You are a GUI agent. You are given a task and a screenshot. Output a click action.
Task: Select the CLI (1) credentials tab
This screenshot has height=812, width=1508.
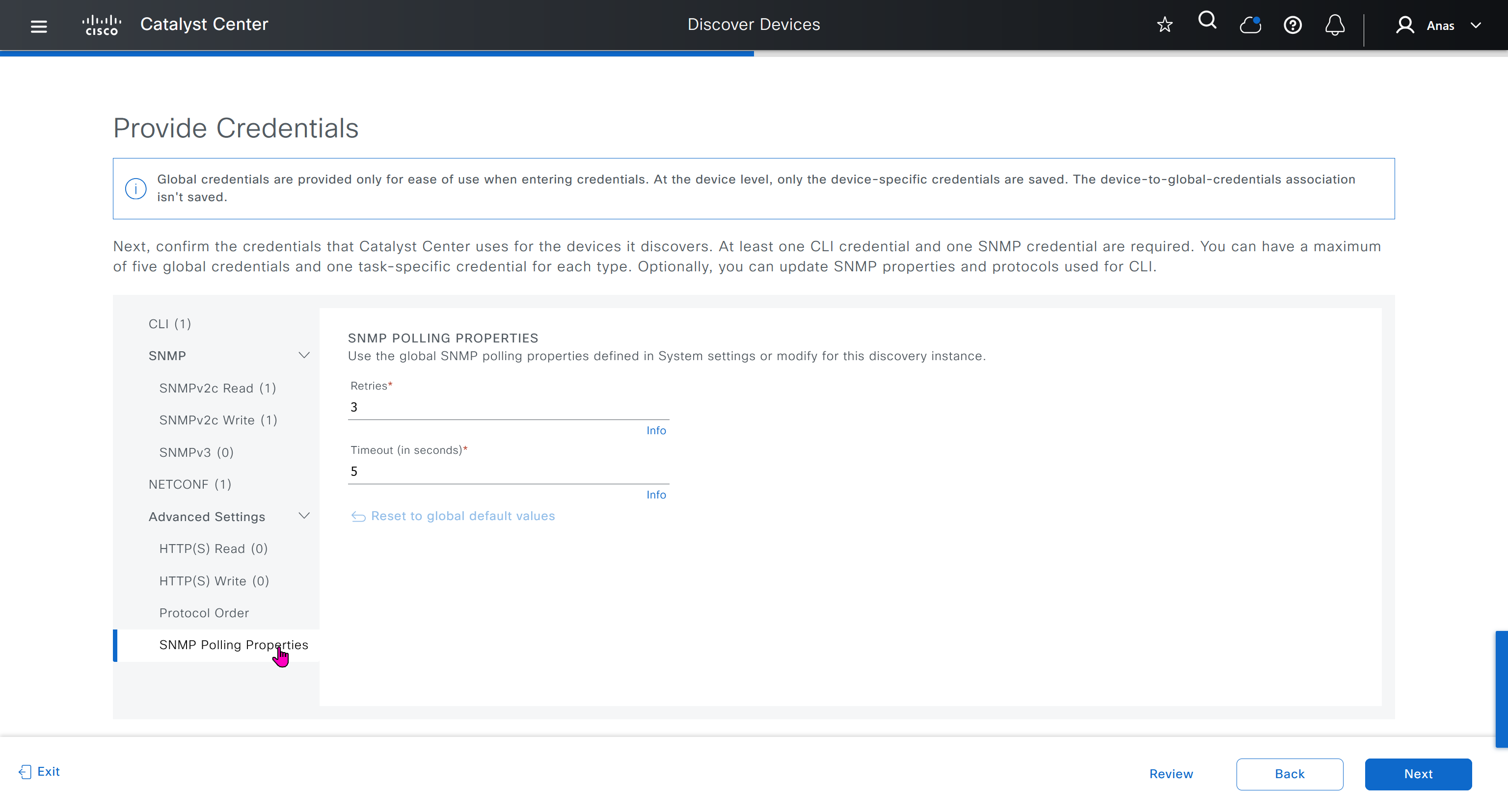(x=170, y=323)
